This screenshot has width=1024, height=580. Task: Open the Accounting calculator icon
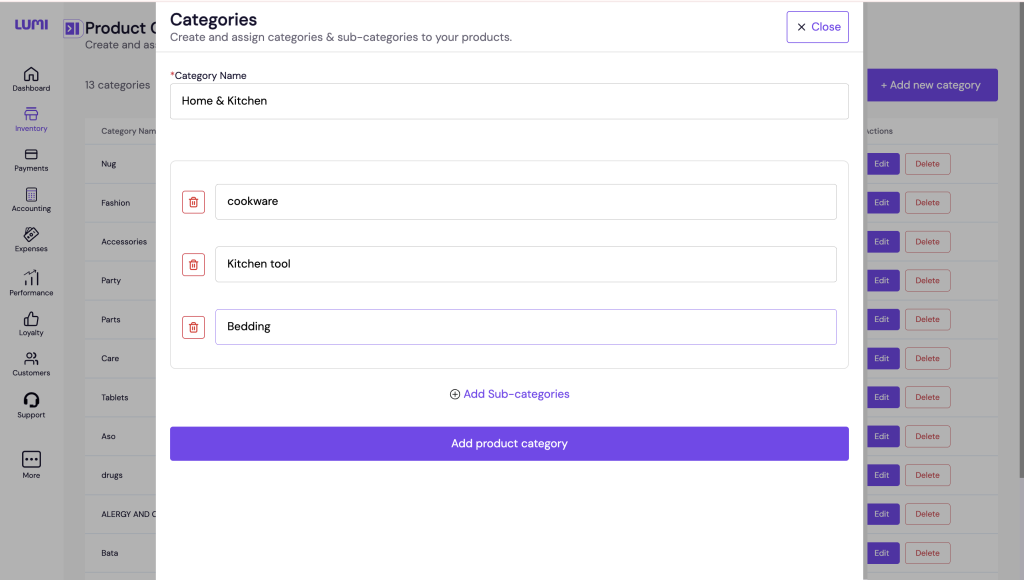click(x=31, y=196)
